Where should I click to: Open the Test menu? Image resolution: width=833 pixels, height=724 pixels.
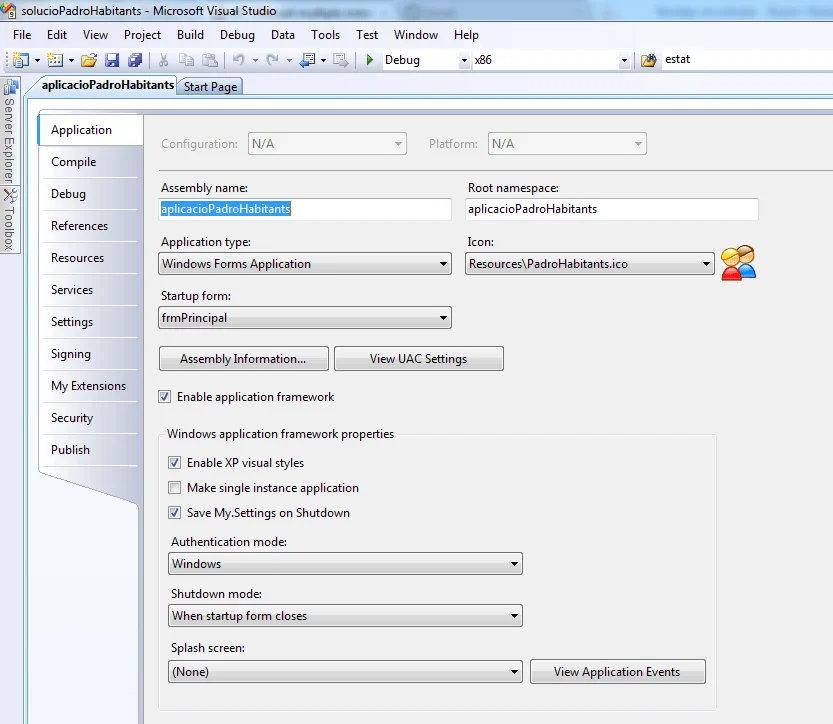(x=367, y=35)
